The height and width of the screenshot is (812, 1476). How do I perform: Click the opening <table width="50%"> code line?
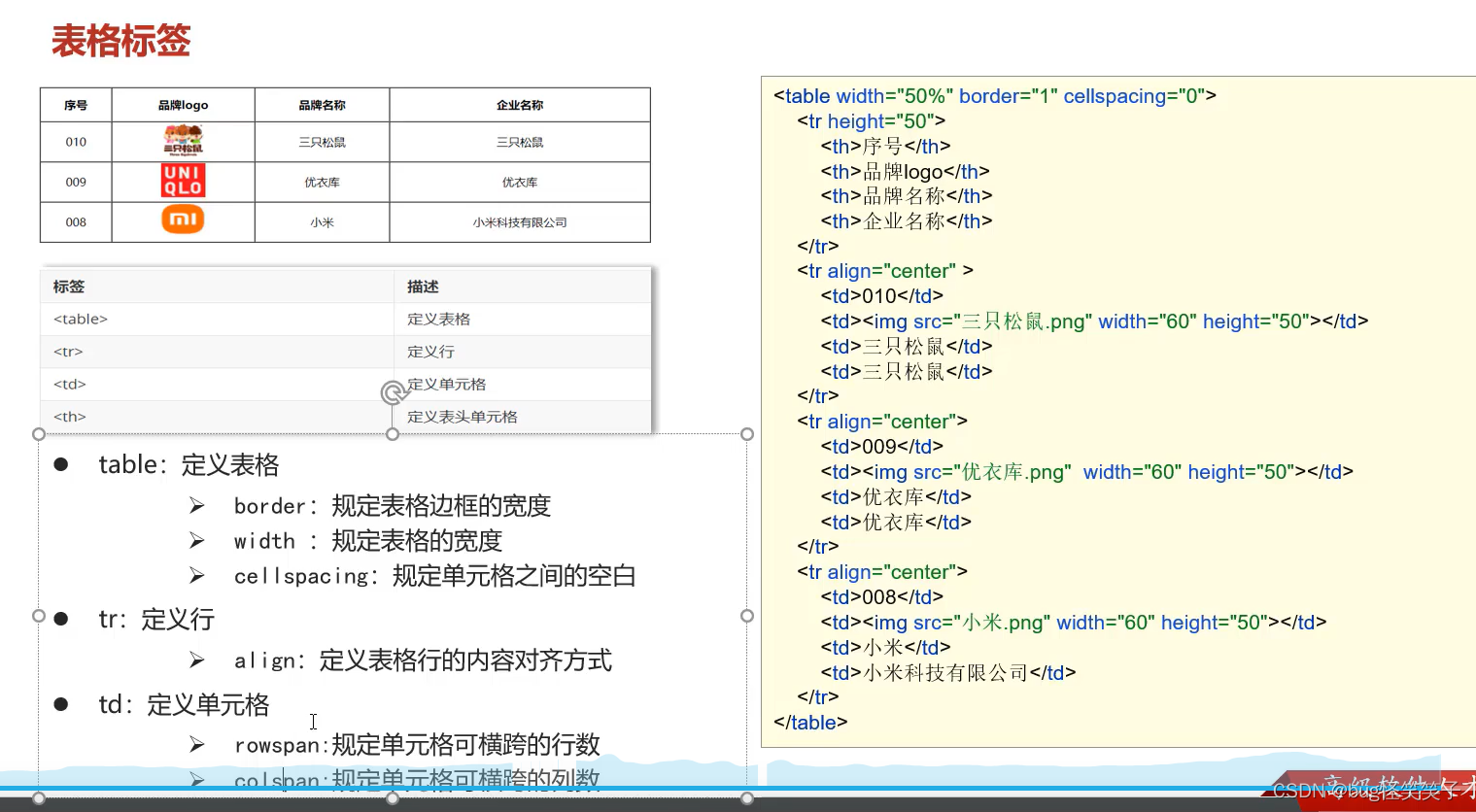(995, 96)
